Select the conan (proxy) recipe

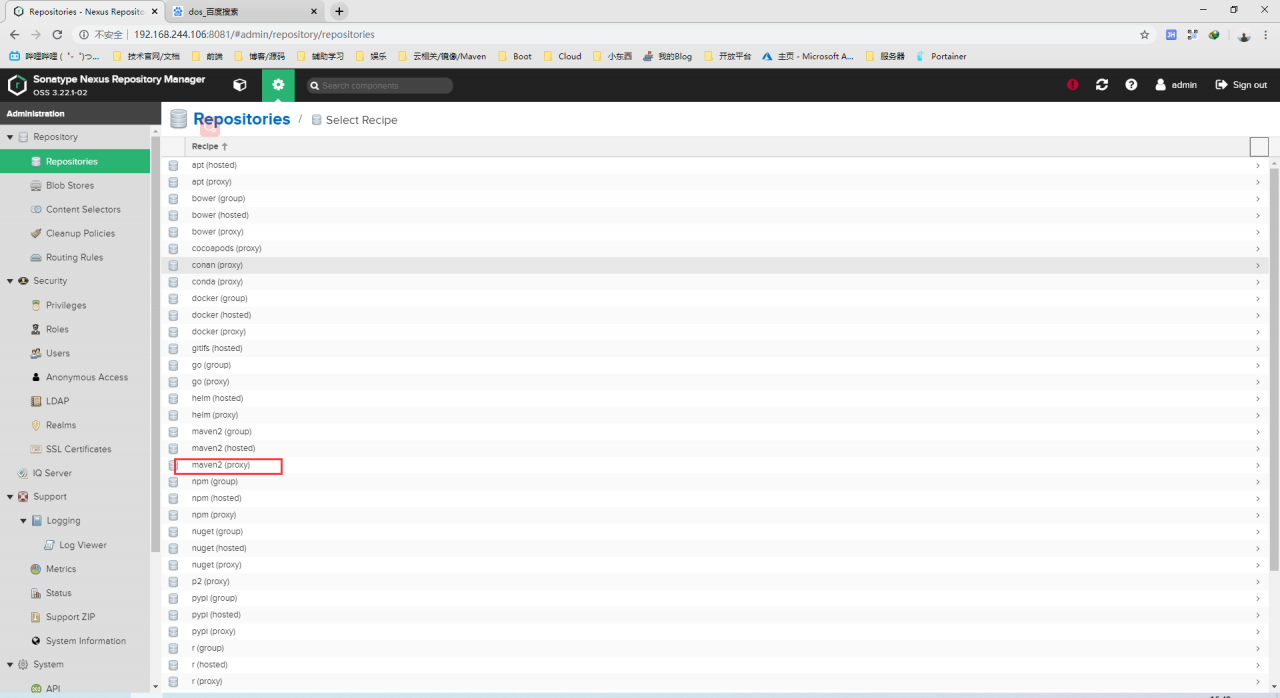point(715,265)
